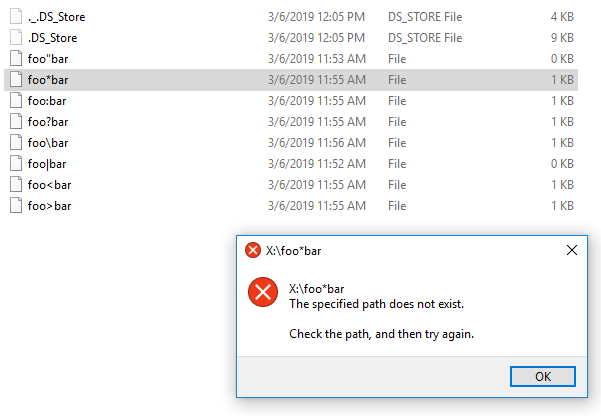
Task: Select the foo:bar file name
Action: 47,101
